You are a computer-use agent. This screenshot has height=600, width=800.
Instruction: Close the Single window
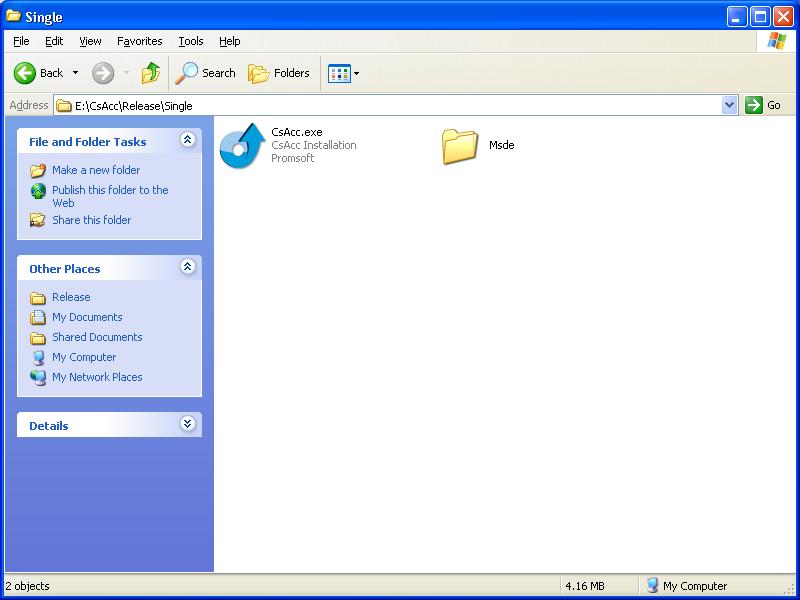783,17
